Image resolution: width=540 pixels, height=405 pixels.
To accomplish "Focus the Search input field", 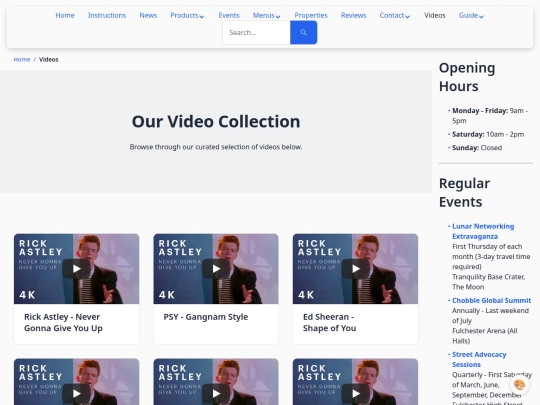I will 256,32.
